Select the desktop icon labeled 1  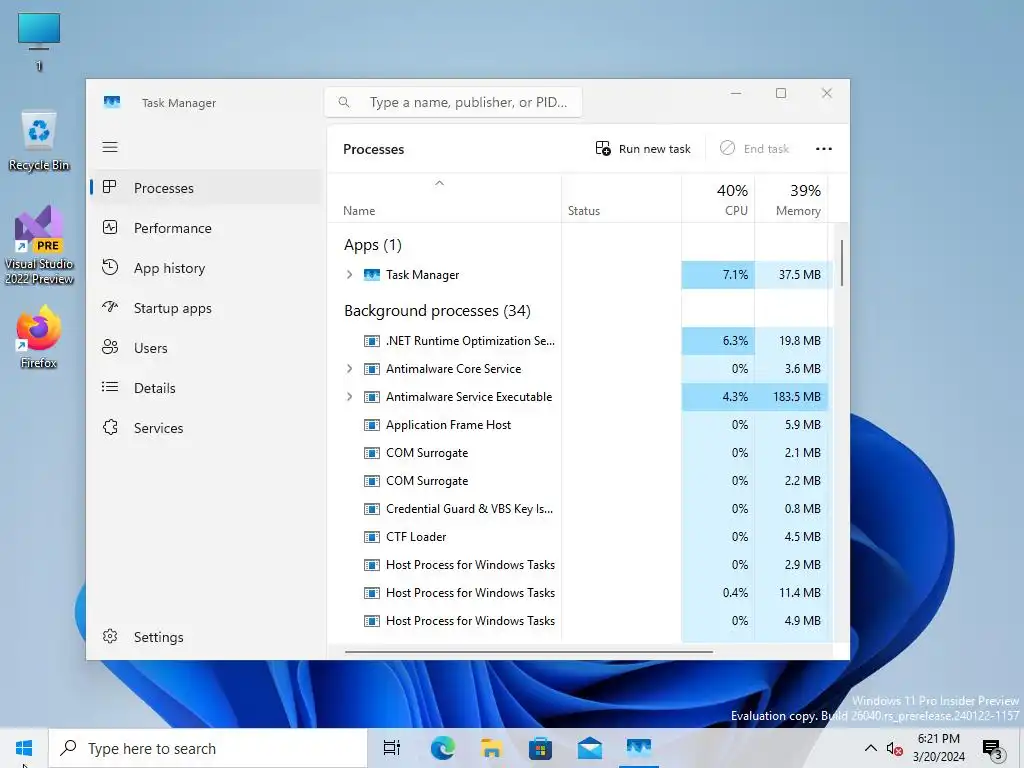click(x=39, y=42)
